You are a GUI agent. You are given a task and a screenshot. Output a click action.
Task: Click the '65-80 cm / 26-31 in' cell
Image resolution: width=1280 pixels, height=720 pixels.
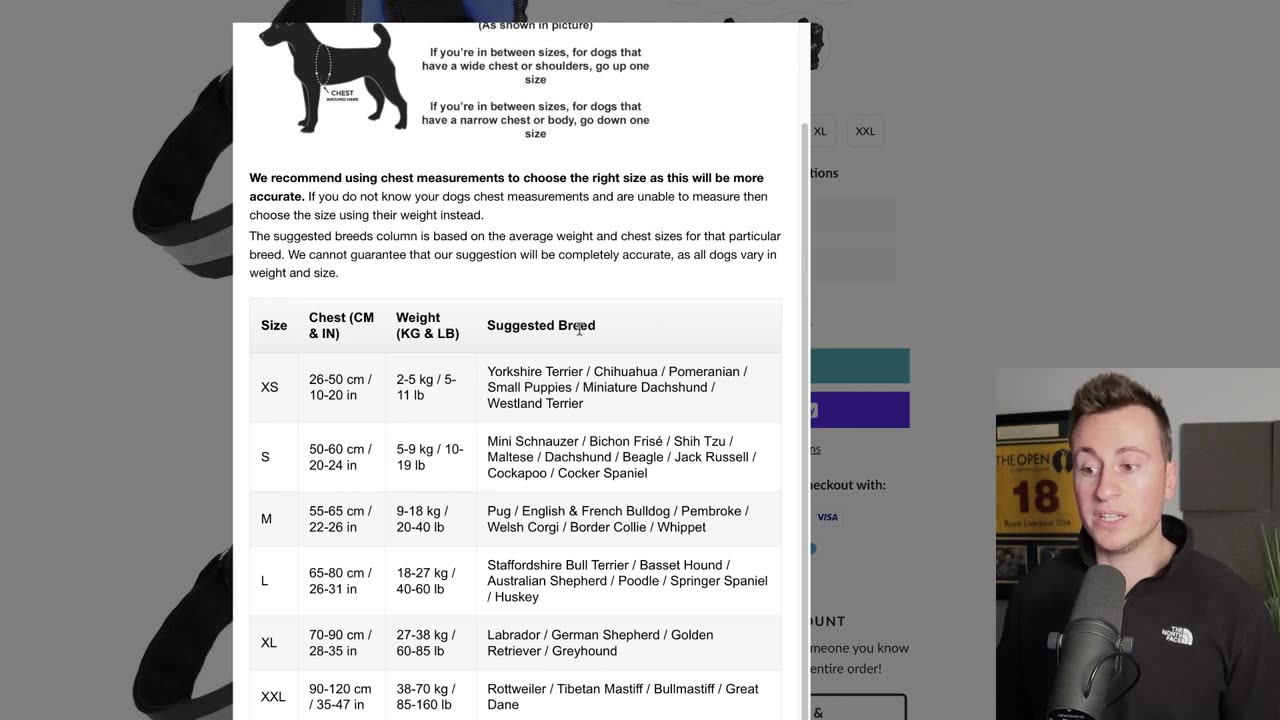(x=341, y=581)
